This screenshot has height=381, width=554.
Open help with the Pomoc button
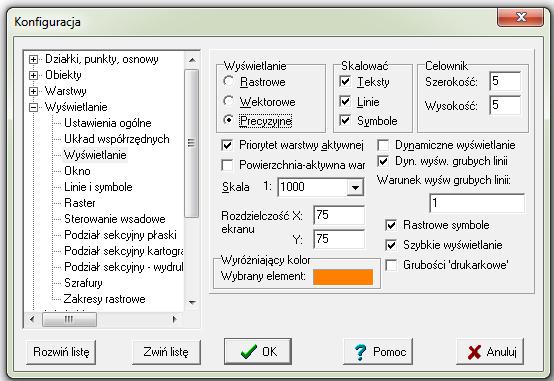click(x=378, y=351)
